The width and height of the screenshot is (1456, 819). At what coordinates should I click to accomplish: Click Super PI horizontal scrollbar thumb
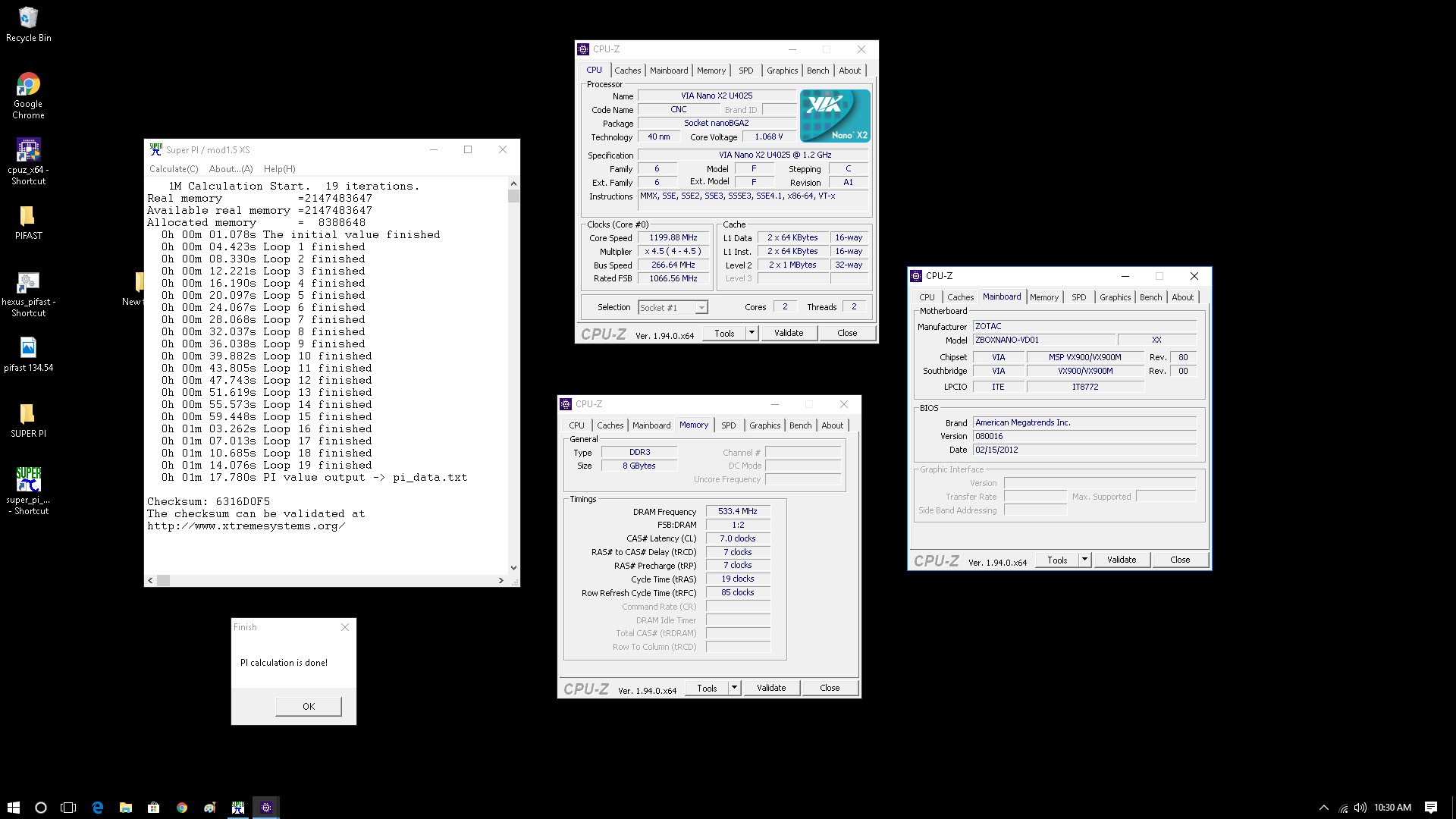point(163,580)
